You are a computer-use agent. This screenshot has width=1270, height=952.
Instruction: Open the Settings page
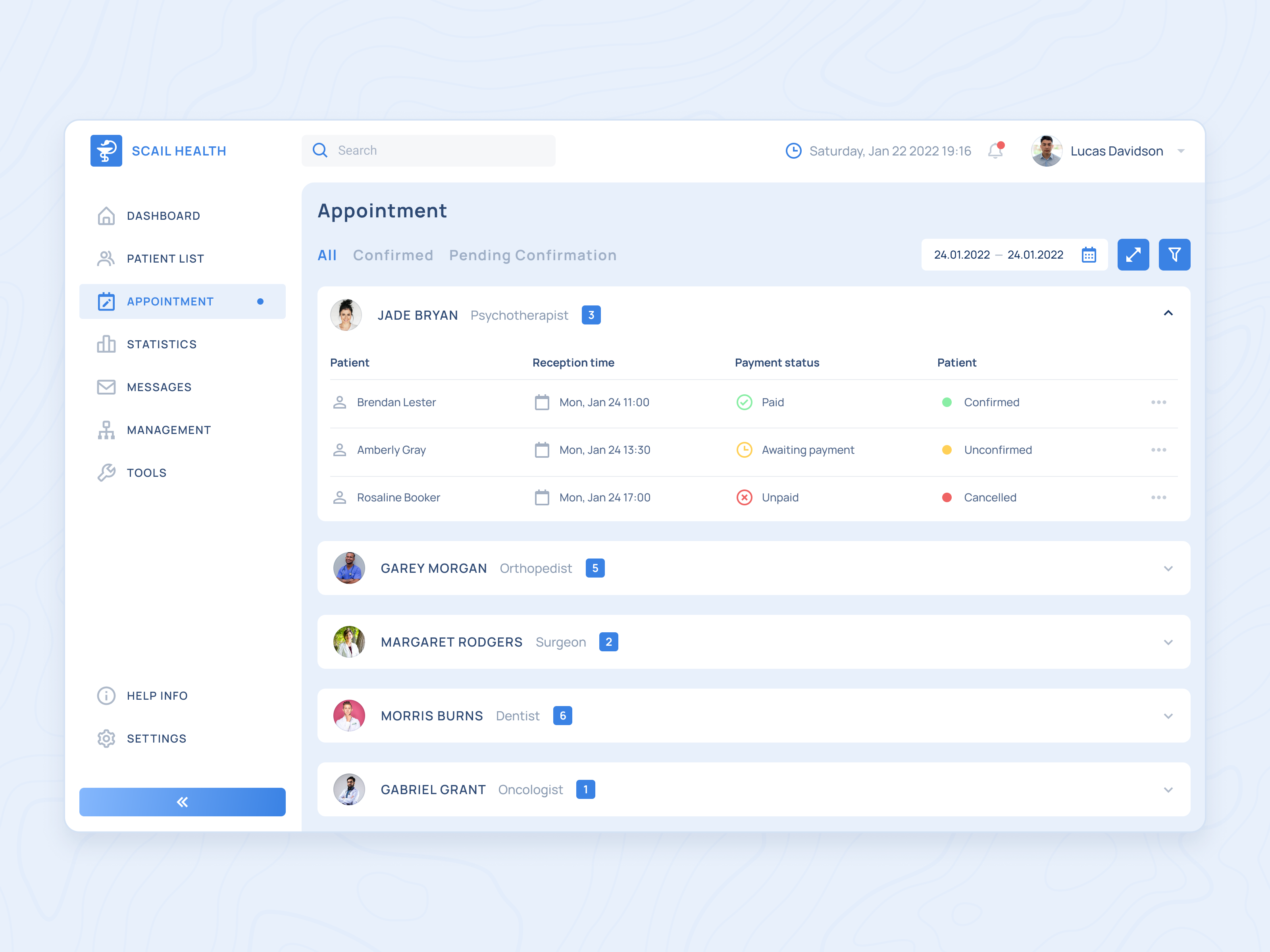click(156, 739)
